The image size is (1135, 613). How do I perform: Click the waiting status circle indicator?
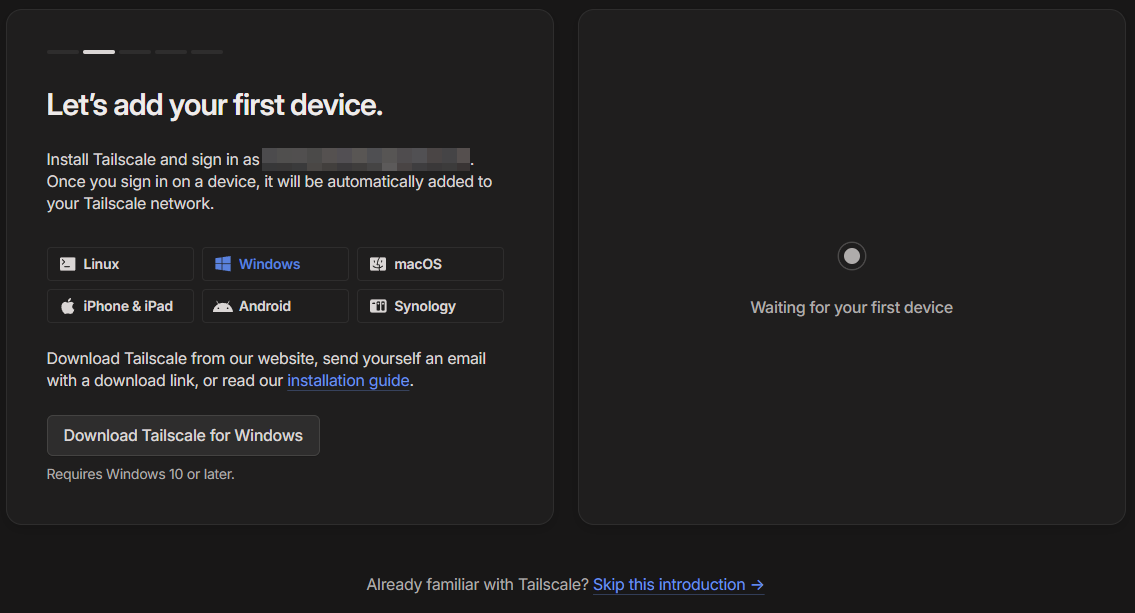pyautogui.click(x=852, y=256)
